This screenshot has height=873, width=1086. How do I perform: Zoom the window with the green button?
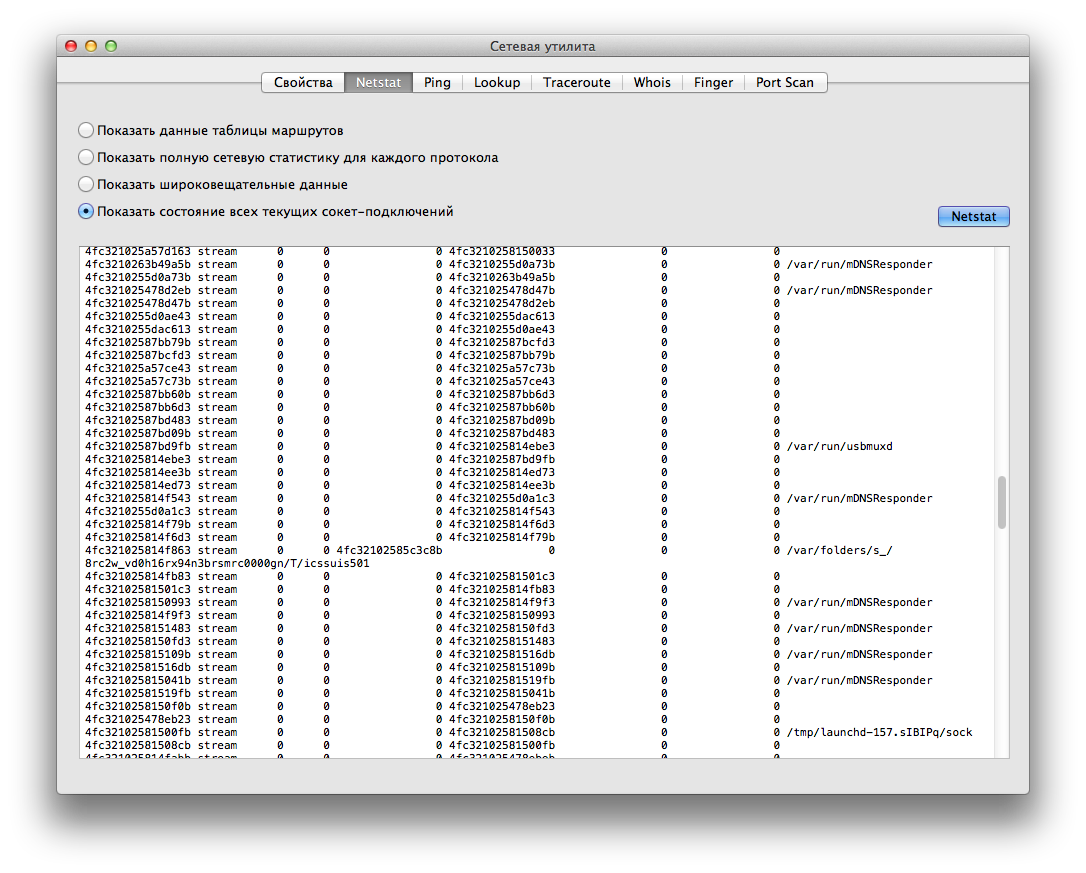click(x=111, y=46)
